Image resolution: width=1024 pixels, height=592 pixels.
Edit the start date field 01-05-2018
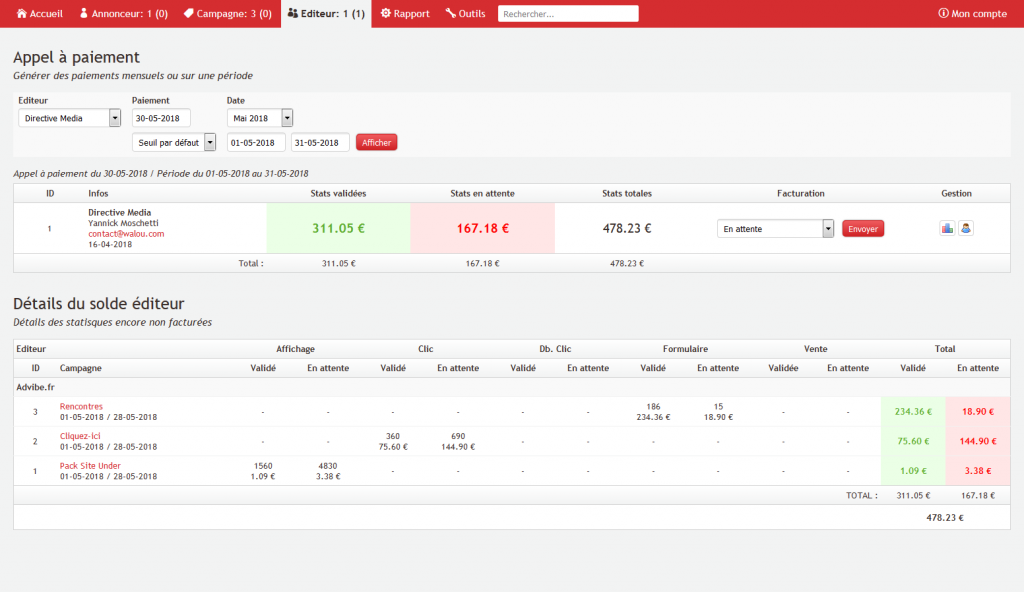coord(256,142)
